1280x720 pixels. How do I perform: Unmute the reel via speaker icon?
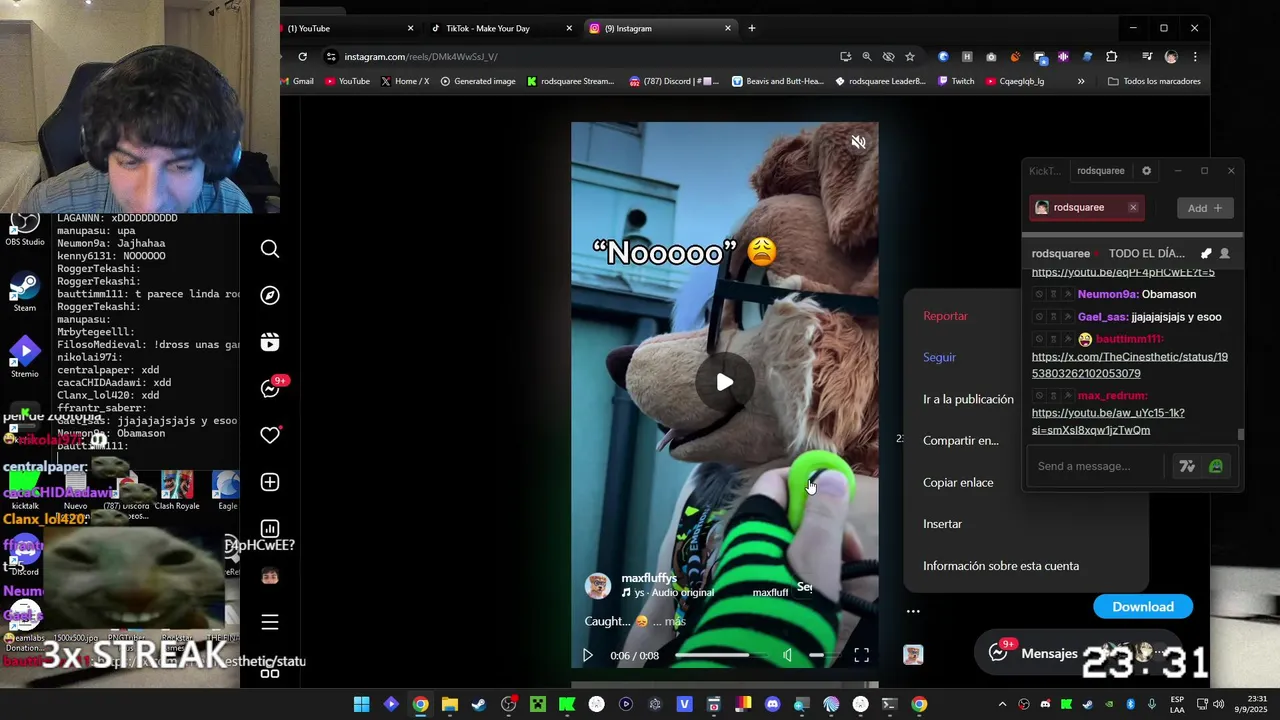pyautogui.click(x=858, y=142)
